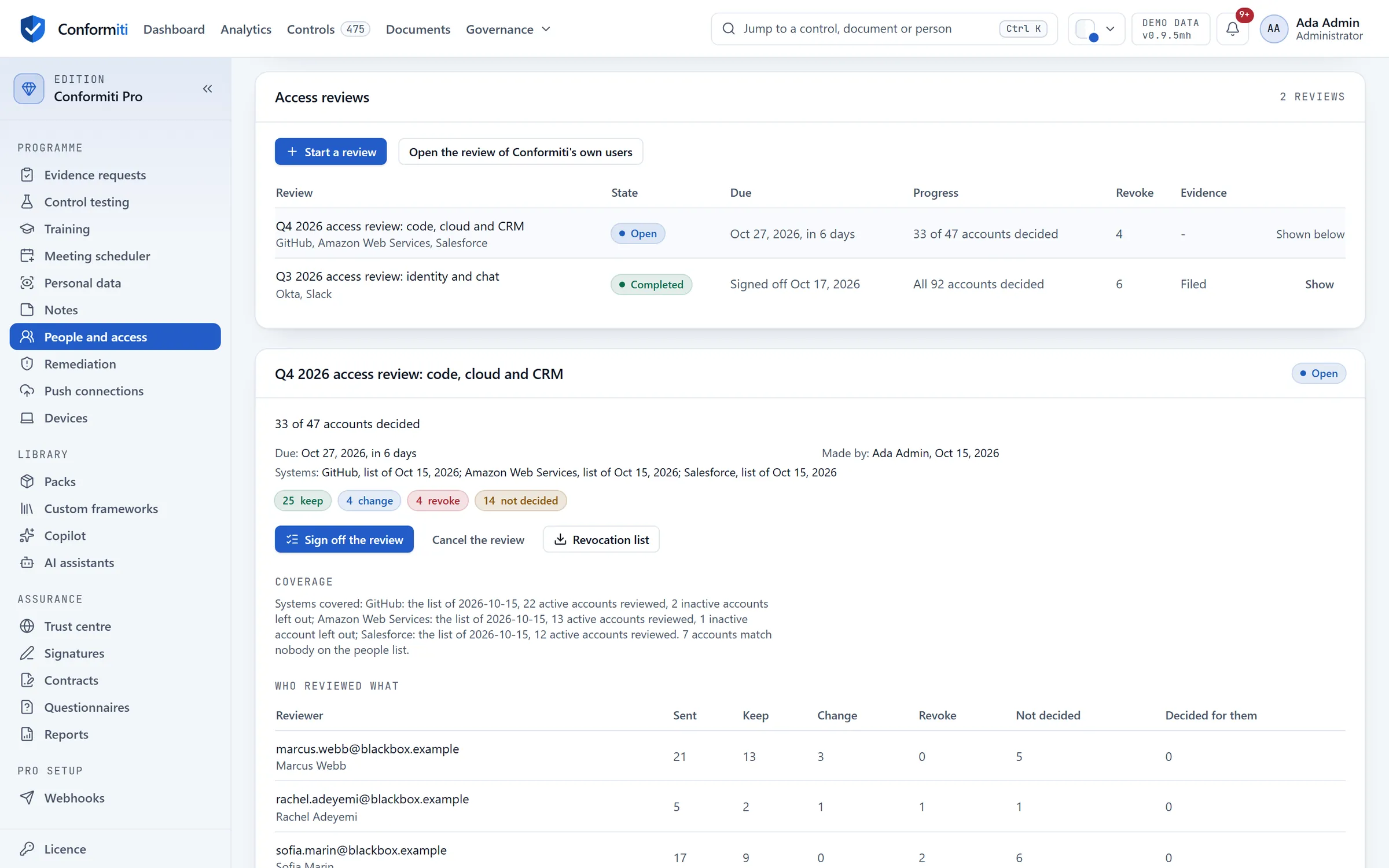Click the Not decided column header
Viewport: 1389px width, 868px height.
coord(1048,715)
